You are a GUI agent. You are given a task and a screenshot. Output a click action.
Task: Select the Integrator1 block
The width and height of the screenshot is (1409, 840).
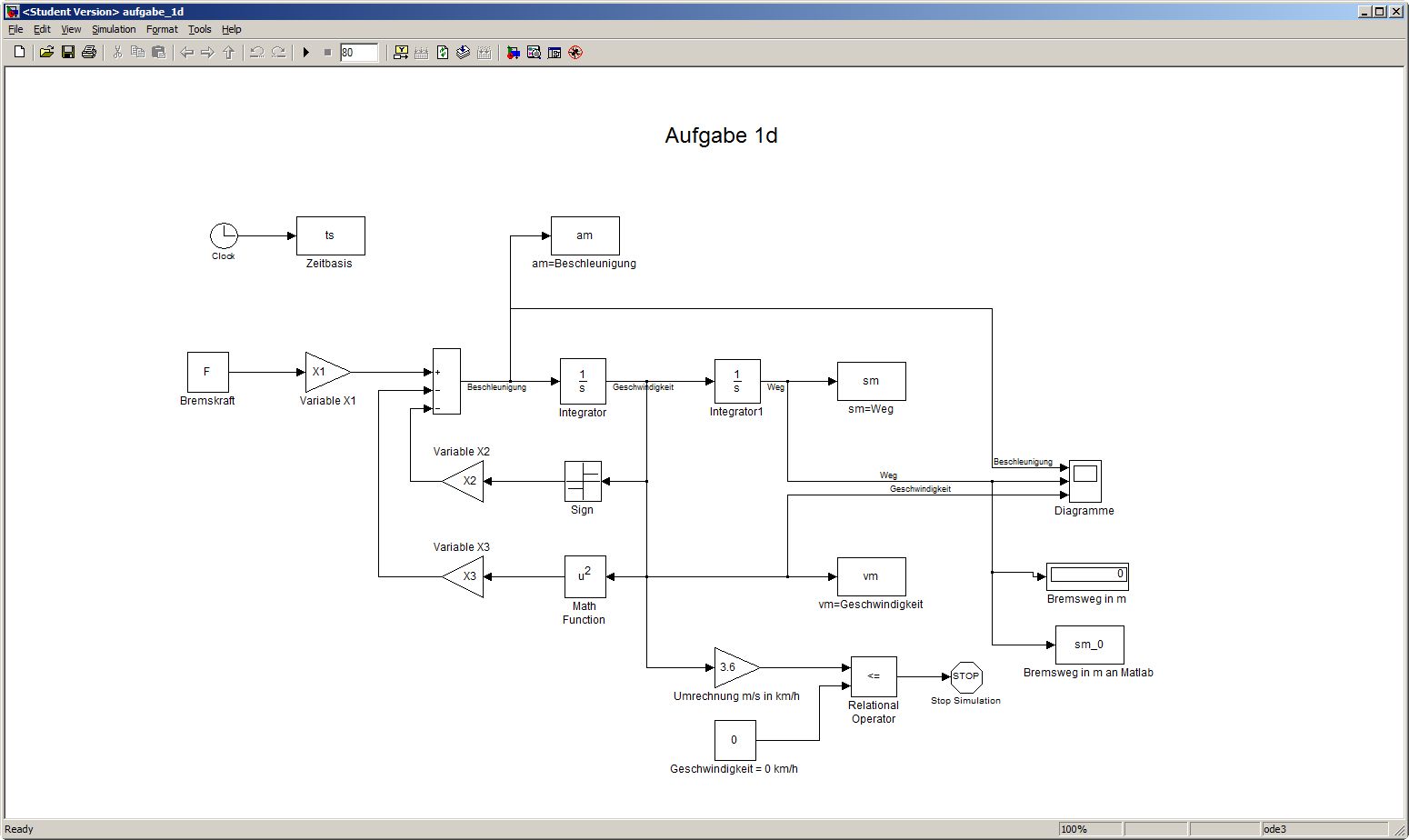(736, 381)
